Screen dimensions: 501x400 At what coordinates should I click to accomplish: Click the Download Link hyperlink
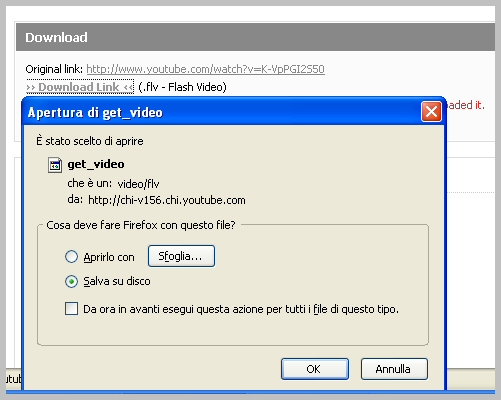[x=80, y=87]
